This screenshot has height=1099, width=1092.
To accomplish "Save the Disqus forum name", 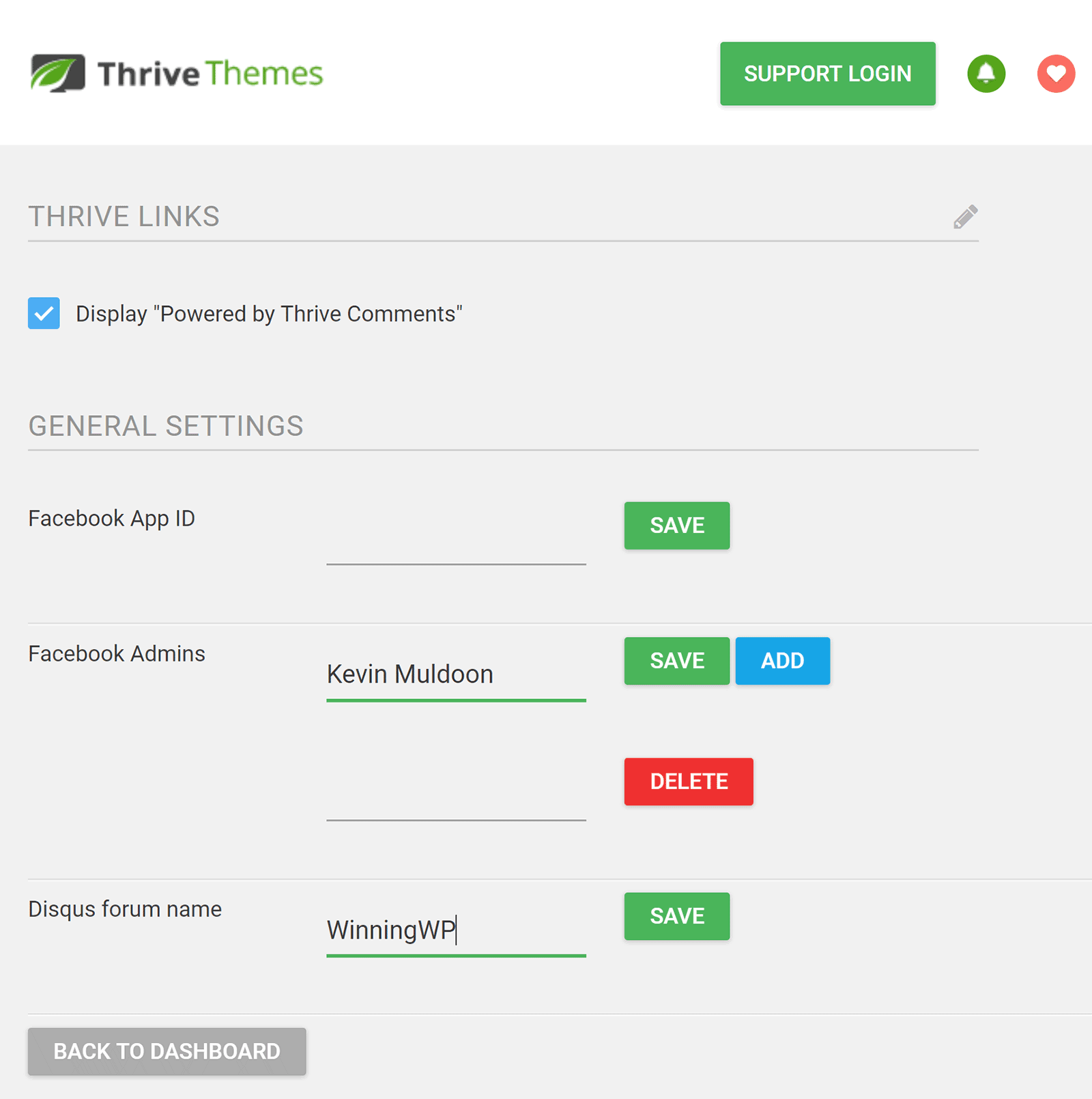I will (676, 916).
